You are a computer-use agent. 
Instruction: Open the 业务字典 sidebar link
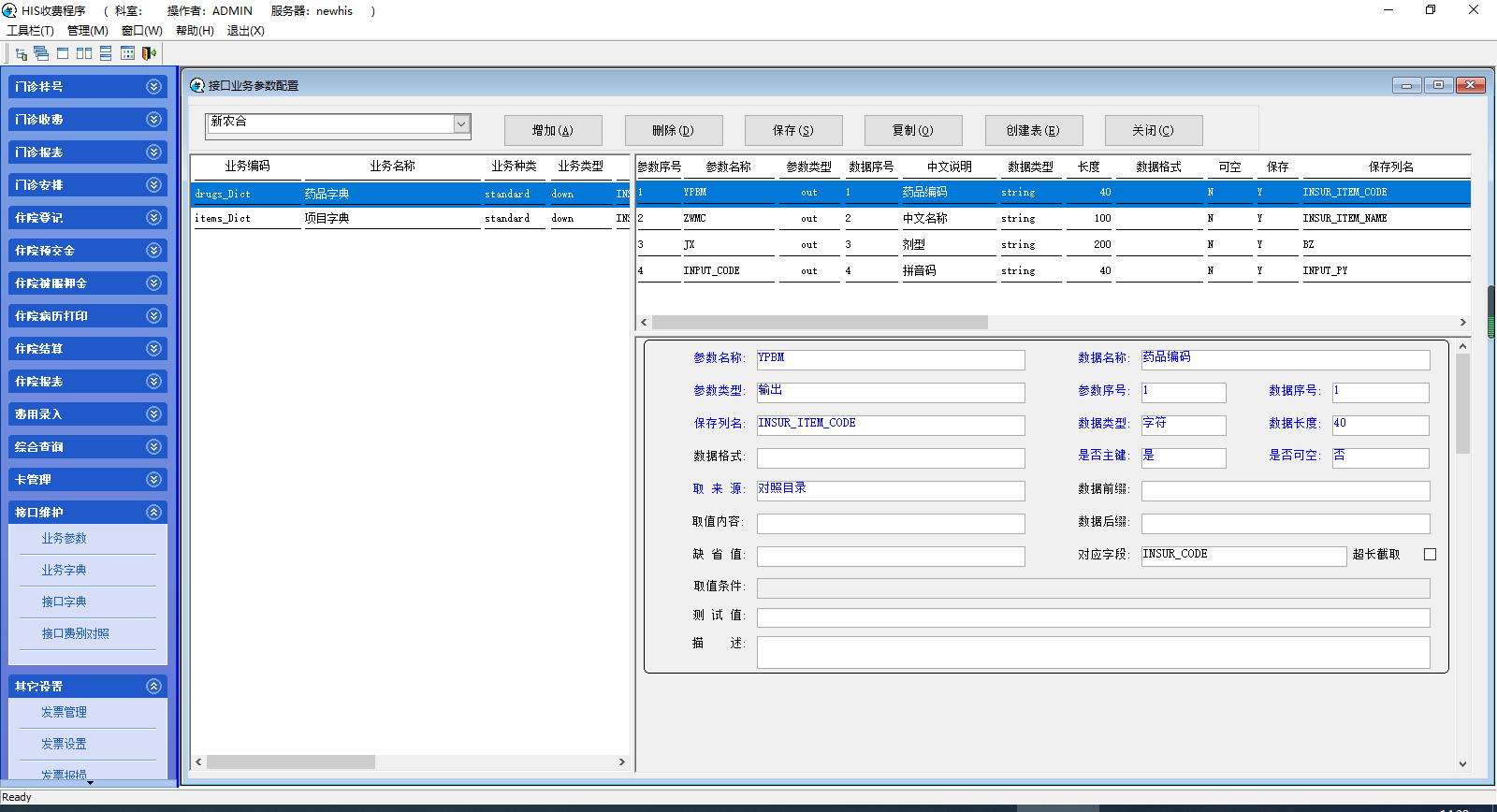pos(64,570)
